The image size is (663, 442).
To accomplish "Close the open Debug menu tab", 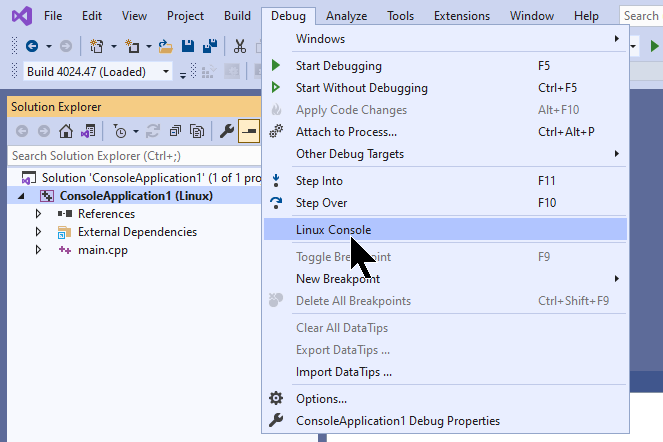I will (x=288, y=16).
